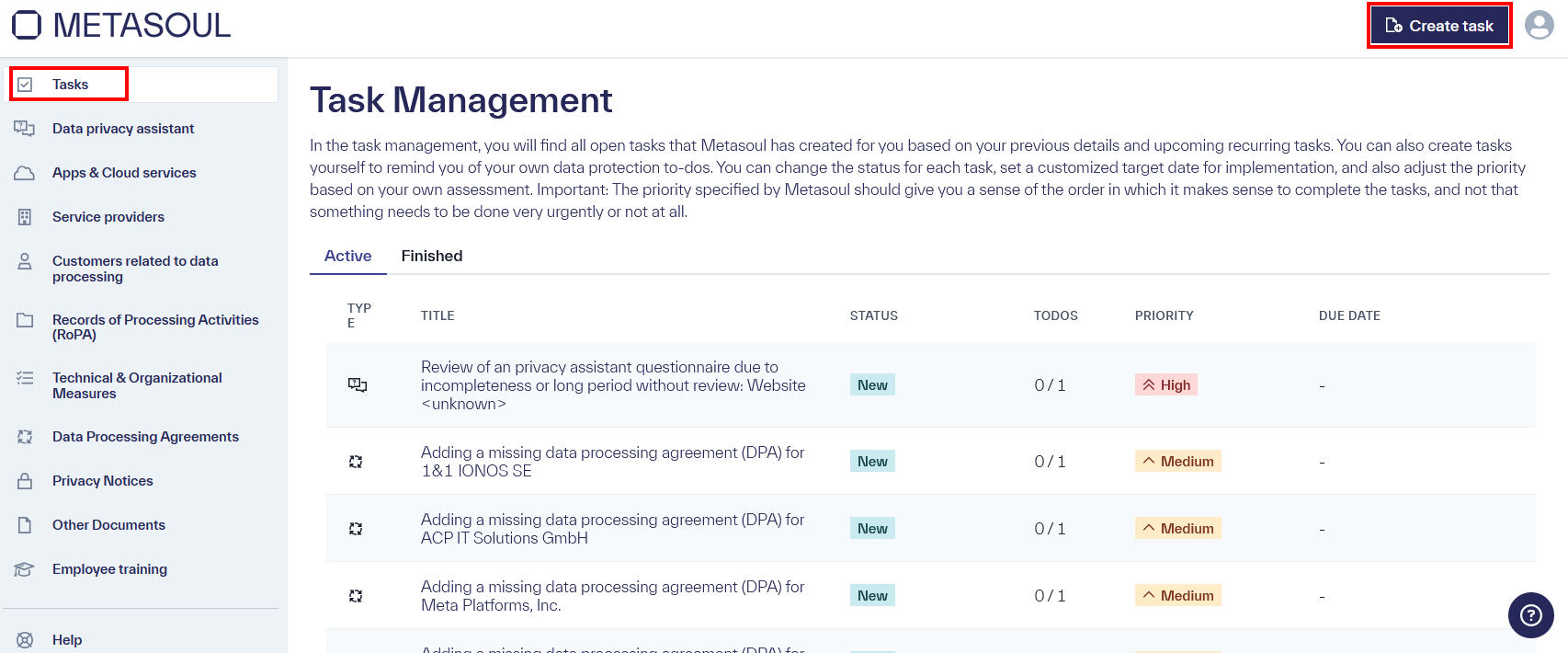Click the due date dash of 1&1 IONOS SE task
Viewport: 1568px width, 653px height.
pos(1322,463)
